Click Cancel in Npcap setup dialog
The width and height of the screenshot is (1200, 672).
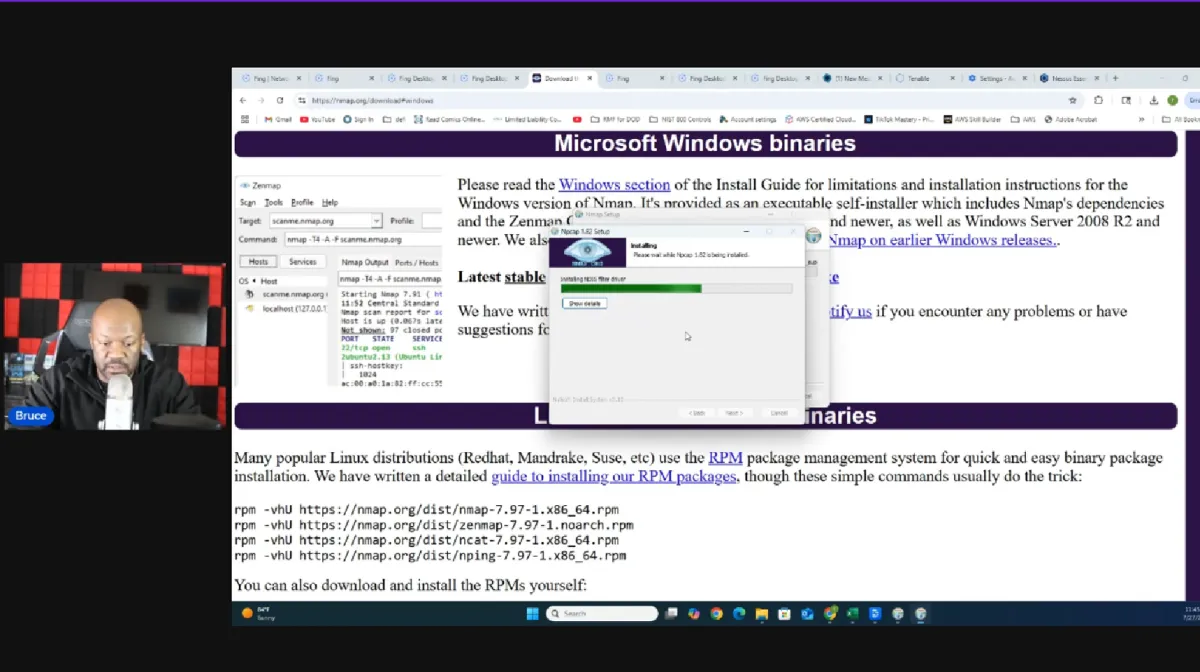(x=779, y=412)
